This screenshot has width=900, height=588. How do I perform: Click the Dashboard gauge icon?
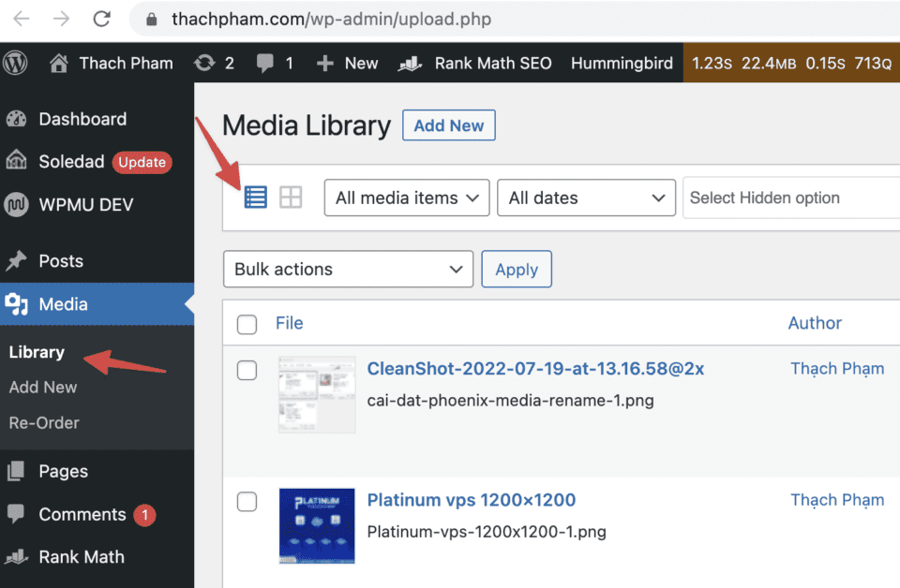click(17, 119)
